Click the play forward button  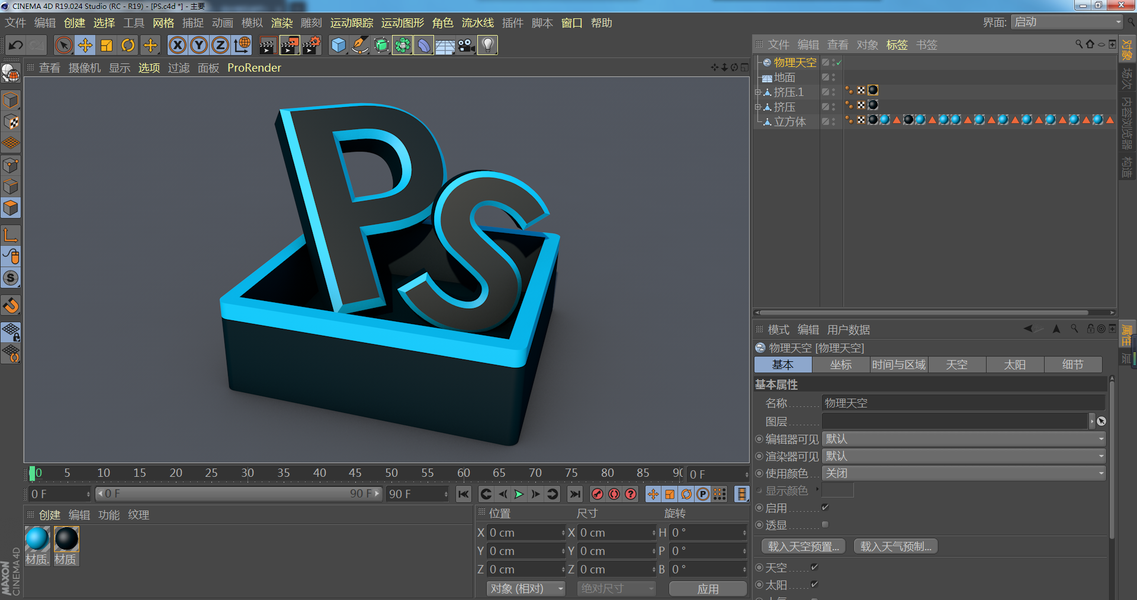pos(518,494)
